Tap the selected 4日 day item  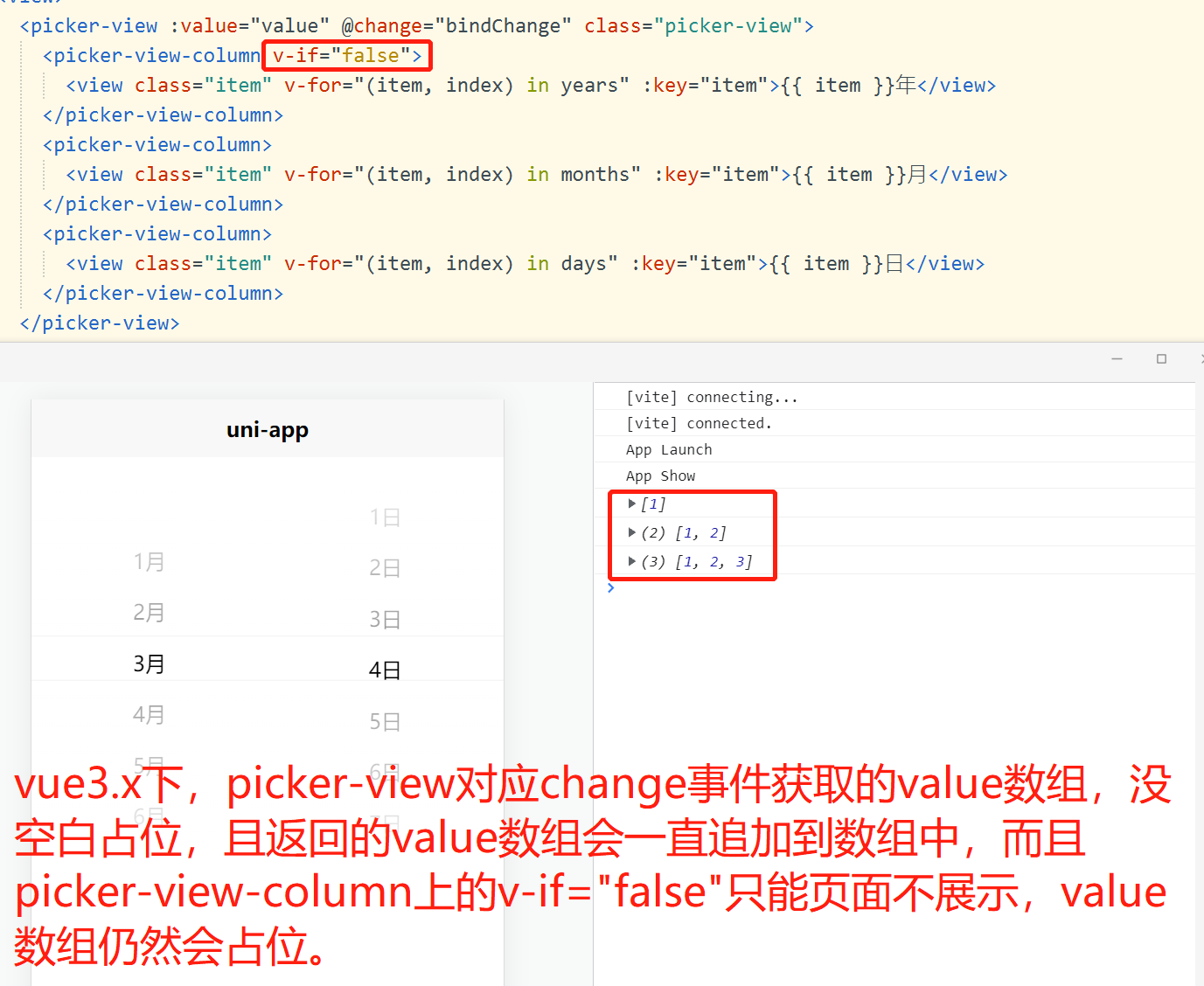pos(385,670)
